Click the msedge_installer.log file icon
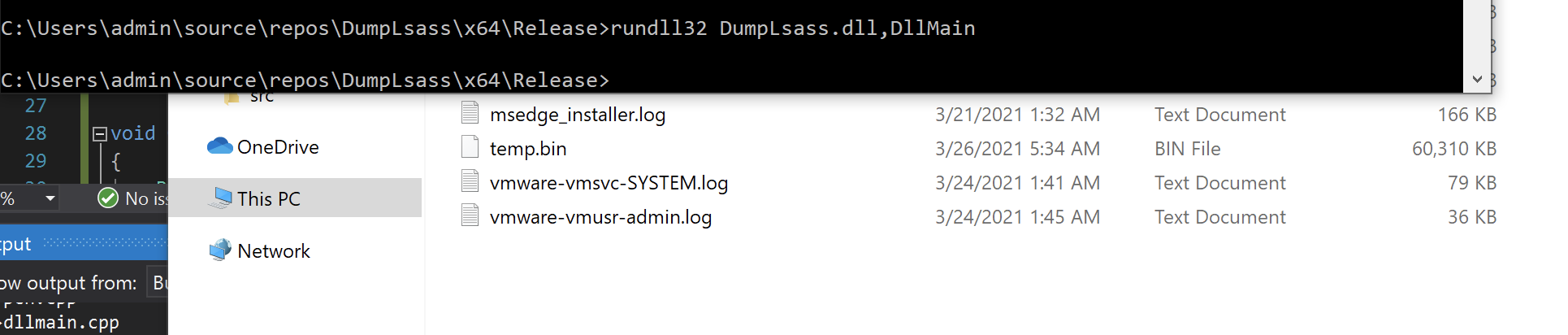This screenshot has width=1568, height=335. [x=470, y=114]
